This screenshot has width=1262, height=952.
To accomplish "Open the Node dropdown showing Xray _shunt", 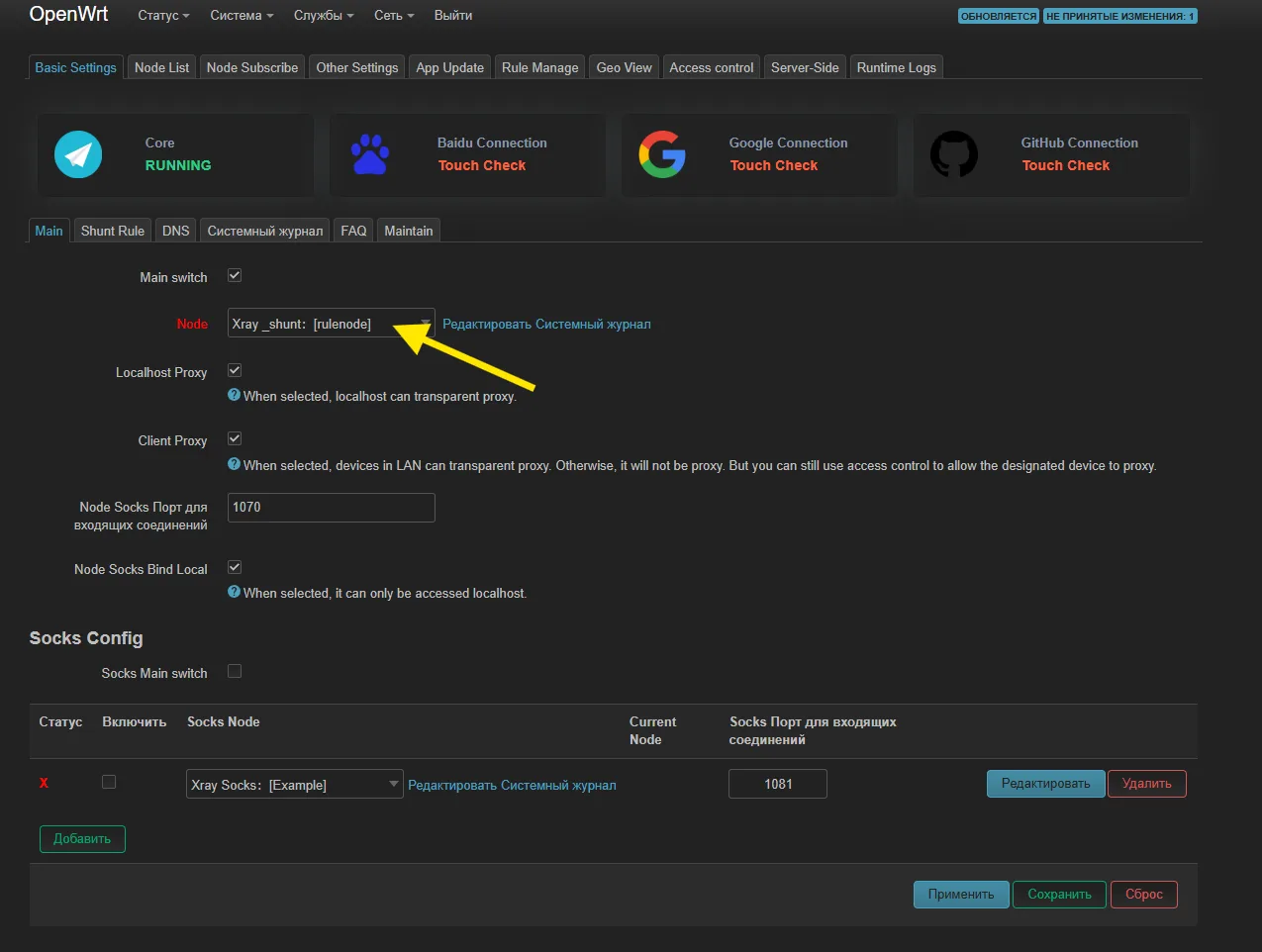I will click(x=331, y=324).
